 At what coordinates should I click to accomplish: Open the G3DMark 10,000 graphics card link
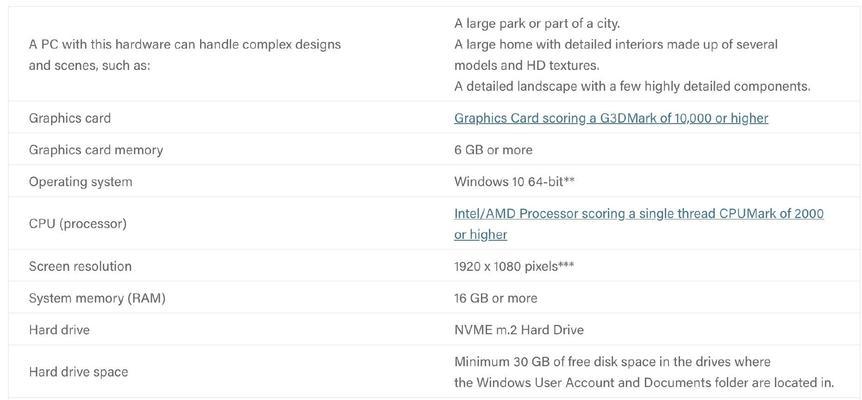611,118
